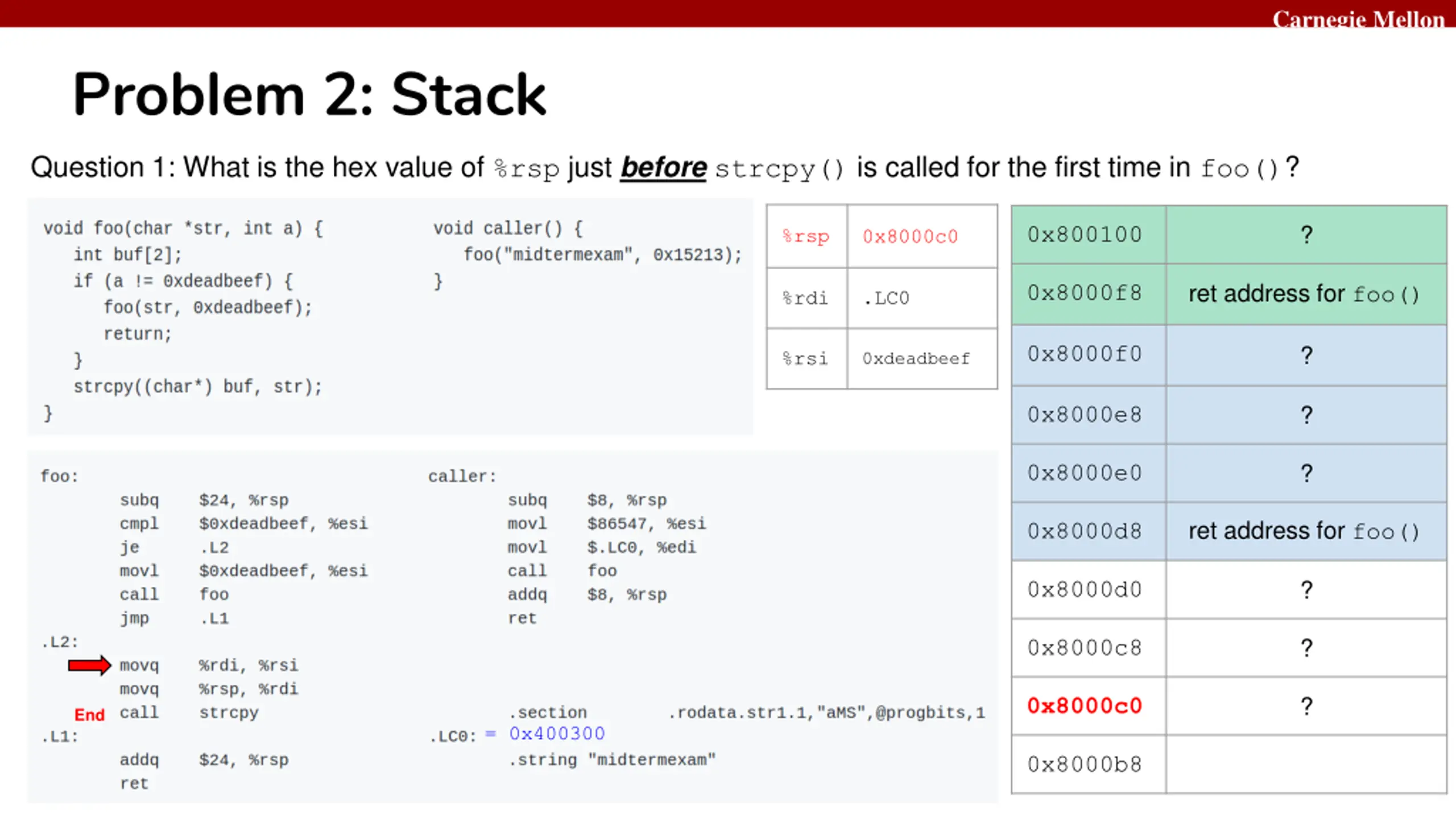Image resolution: width=1456 pixels, height=819 pixels.
Task: Select the %rdi register cell
Action: click(806, 297)
